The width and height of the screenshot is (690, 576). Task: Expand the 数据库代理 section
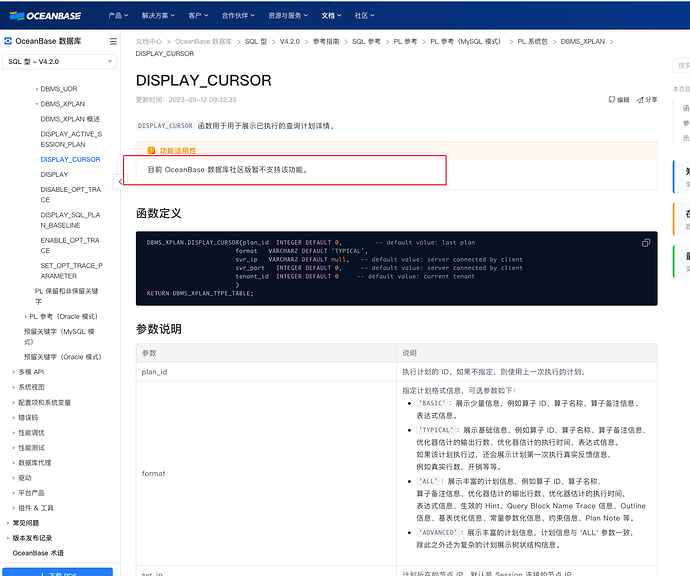[x=32, y=463]
